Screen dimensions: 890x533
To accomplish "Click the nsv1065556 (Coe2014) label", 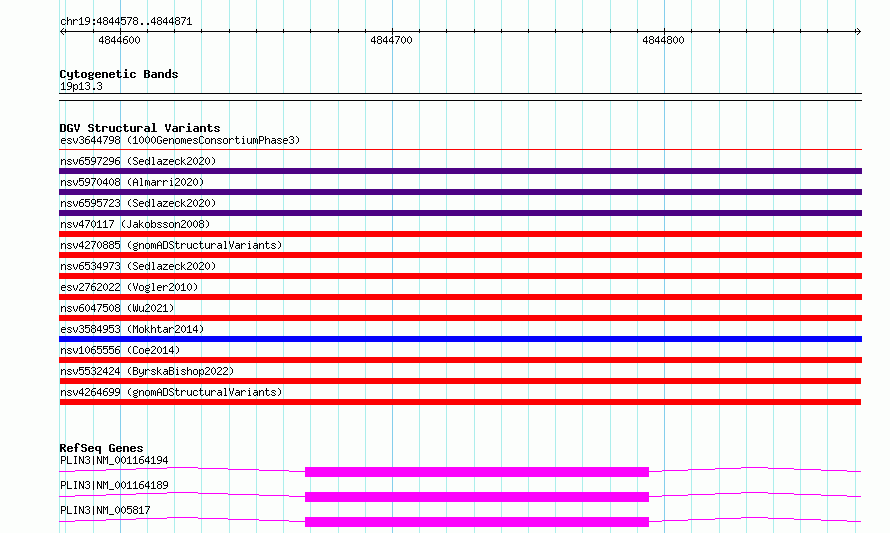I will point(120,350).
